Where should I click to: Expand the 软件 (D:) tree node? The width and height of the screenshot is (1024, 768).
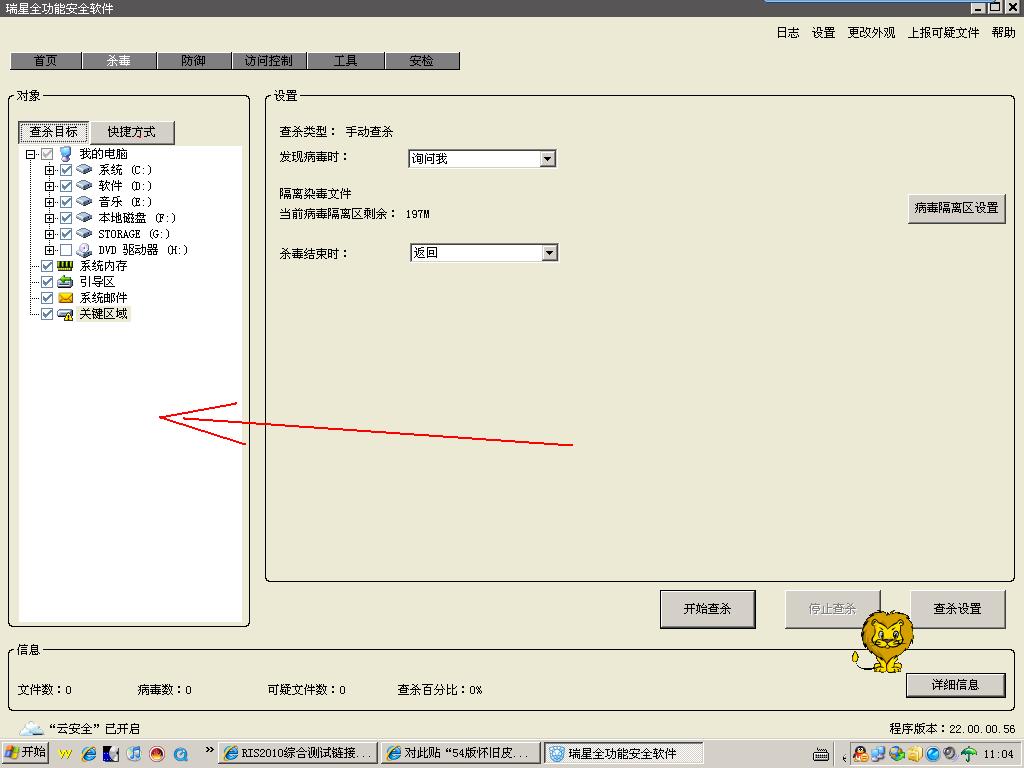click(50, 186)
